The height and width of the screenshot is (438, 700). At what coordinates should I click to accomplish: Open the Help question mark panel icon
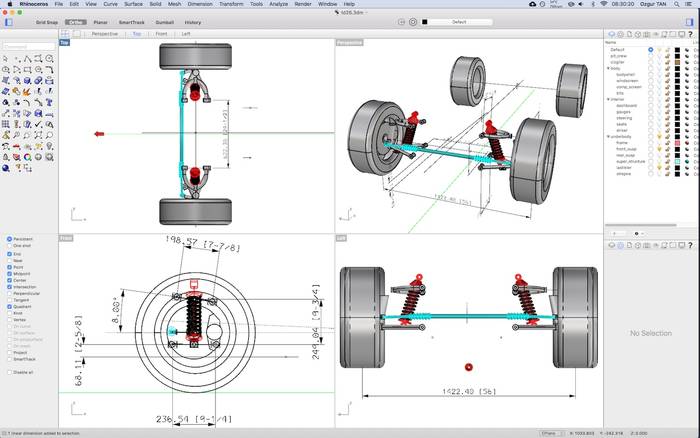pos(691,35)
